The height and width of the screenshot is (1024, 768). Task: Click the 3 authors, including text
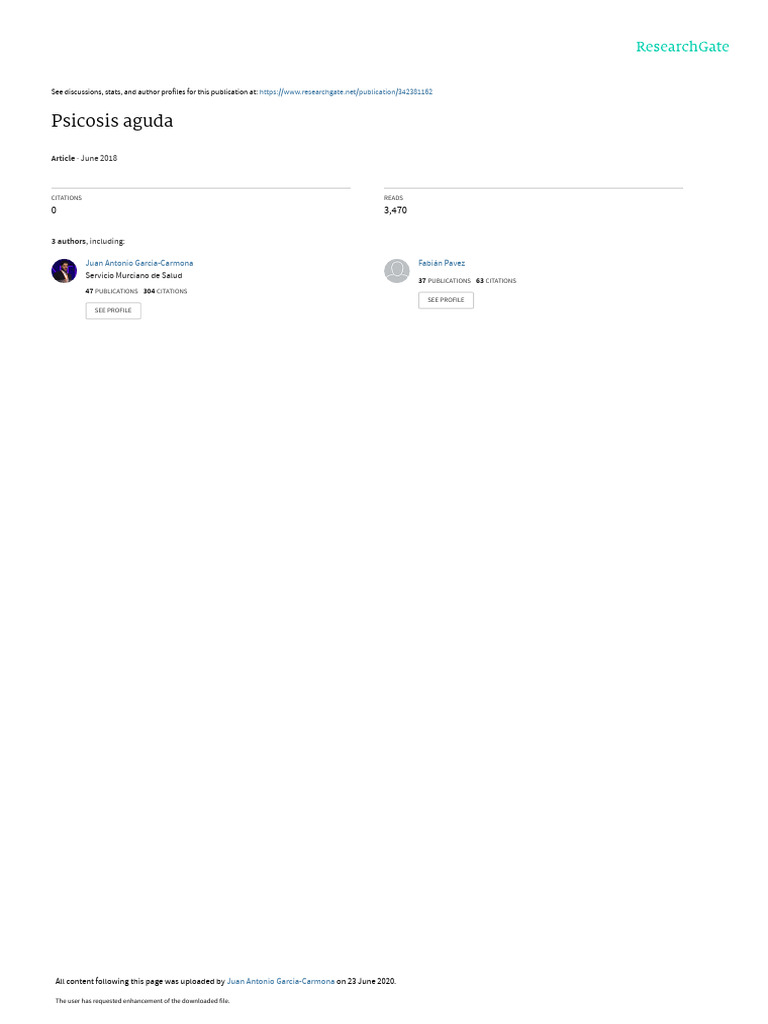point(88,242)
